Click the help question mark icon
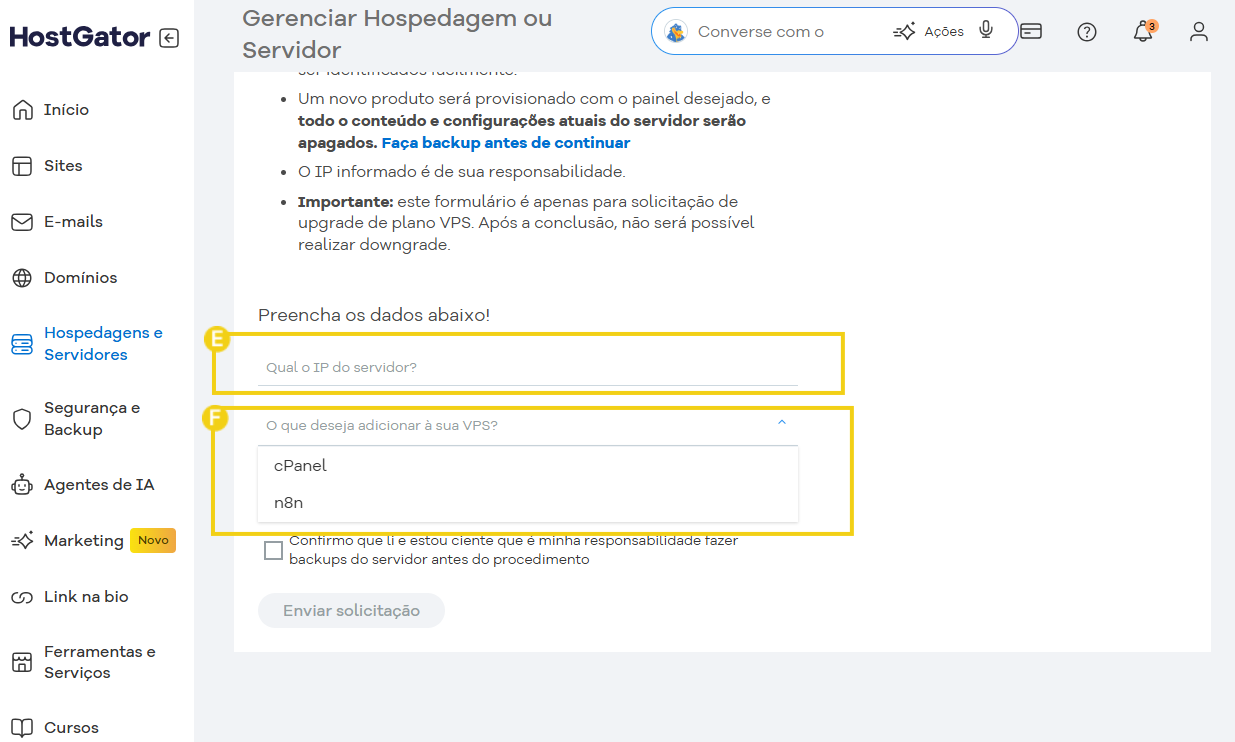 coord(1086,32)
